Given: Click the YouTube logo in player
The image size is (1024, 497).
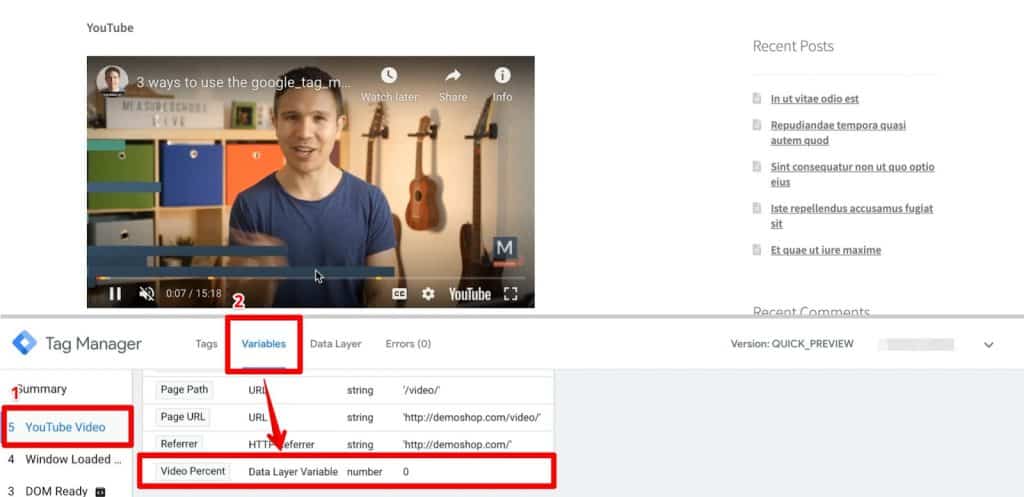Looking at the screenshot, I should click(470, 294).
